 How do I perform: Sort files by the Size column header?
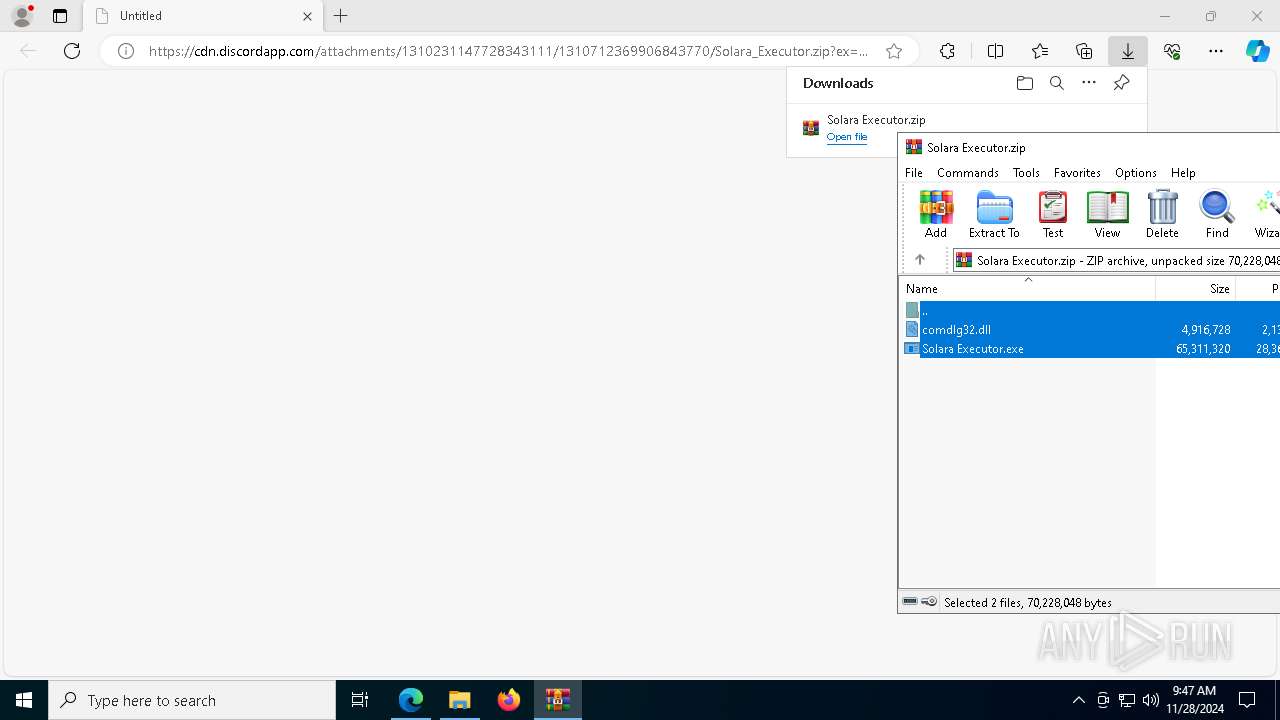point(1196,288)
